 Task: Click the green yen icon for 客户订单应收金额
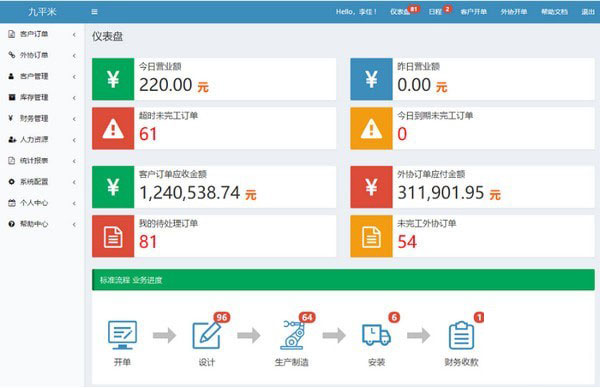[x=113, y=187]
